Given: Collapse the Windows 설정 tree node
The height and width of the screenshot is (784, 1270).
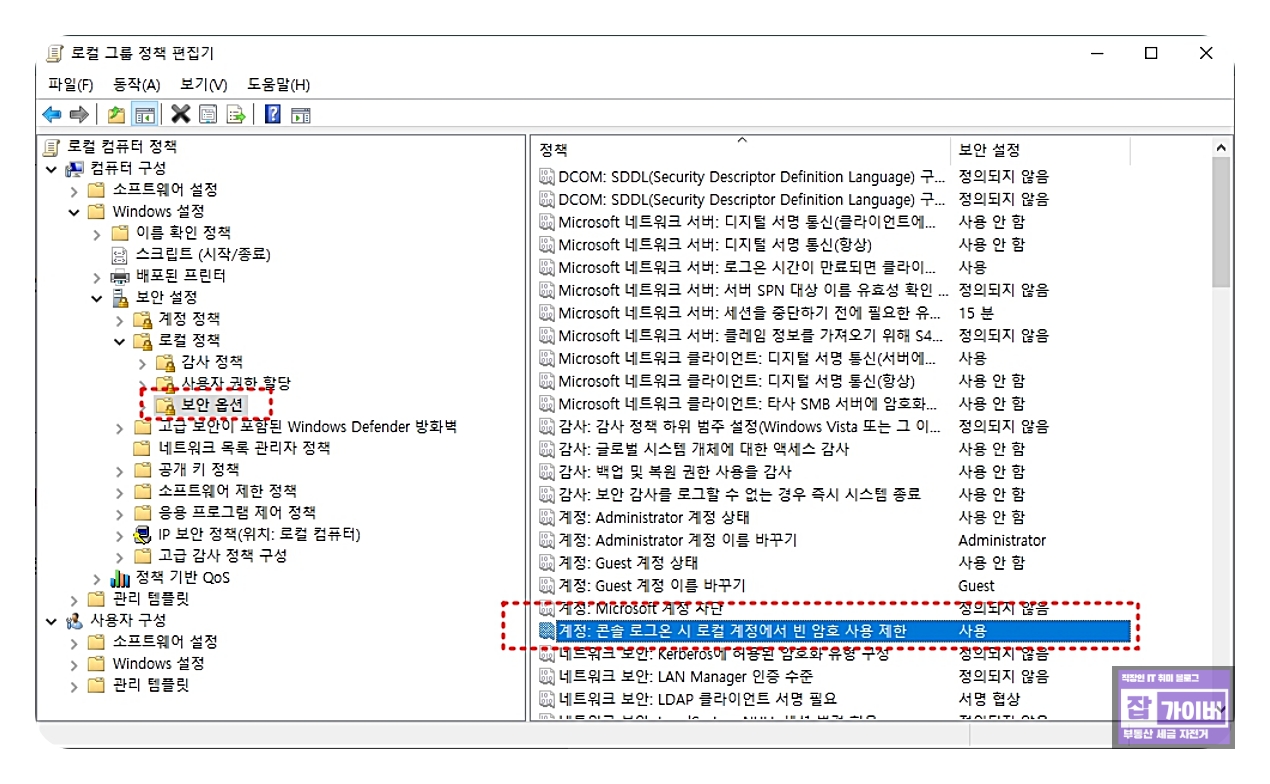Looking at the screenshot, I should [72, 211].
